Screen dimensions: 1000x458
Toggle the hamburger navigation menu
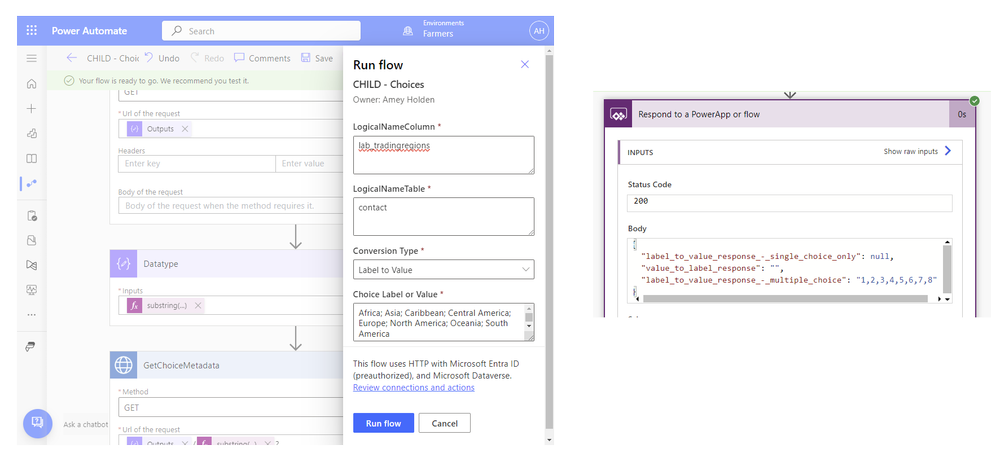point(31,58)
